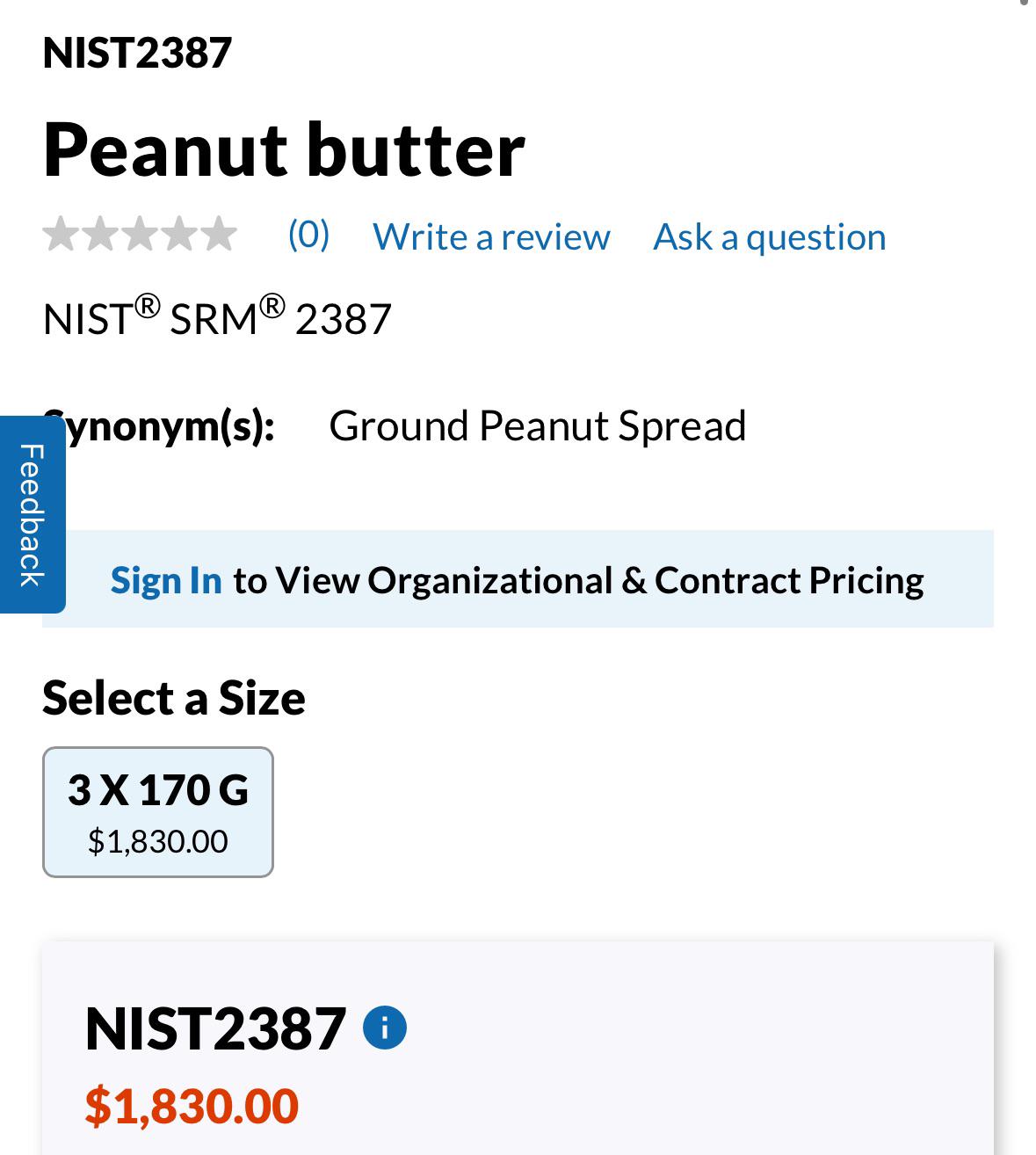Choose the 3 X 170 G size option
This screenshot has width=1036, height=1155.
[158, 812]
